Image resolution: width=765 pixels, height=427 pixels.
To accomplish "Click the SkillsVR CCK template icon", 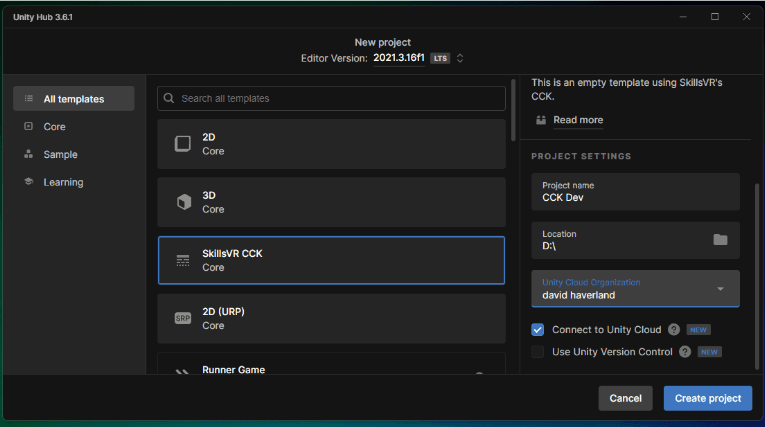I will pyautogui.click(x=183, y=260).
